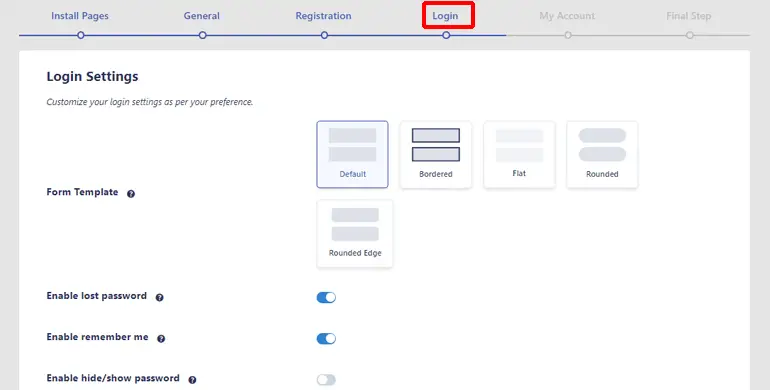Click help icon next to Enable remember me
This screenshot has height=390, width=770.
(x=161, y=338)
